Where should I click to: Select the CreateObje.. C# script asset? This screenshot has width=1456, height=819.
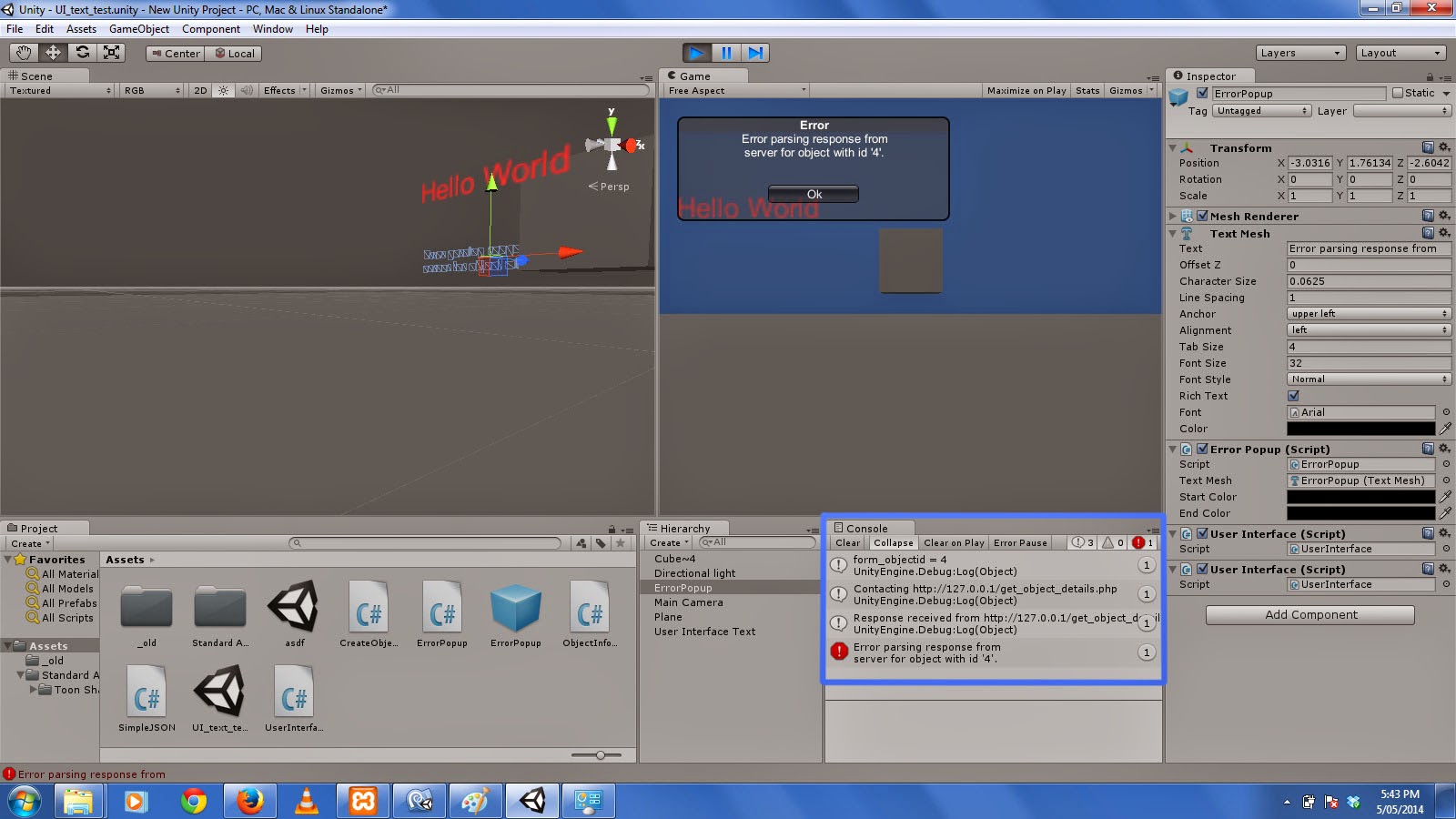(369, 613)
